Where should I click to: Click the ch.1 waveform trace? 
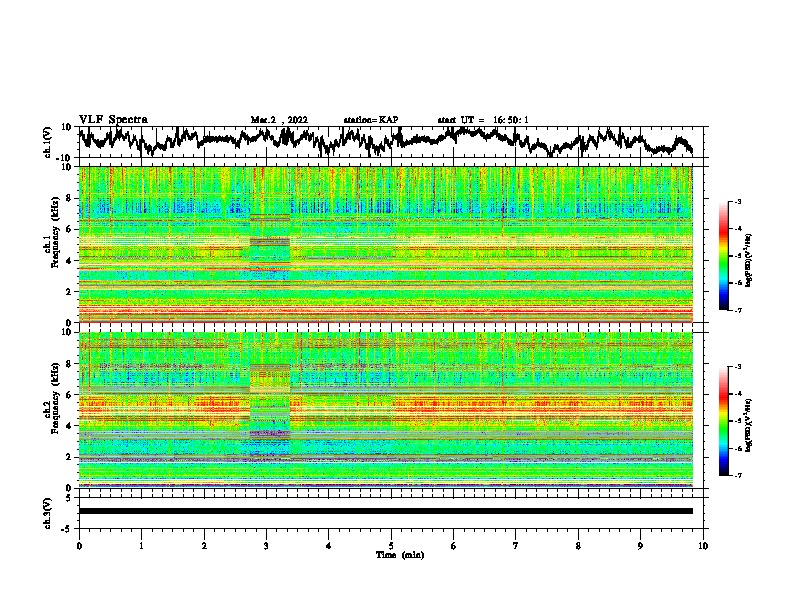(385, 141)
